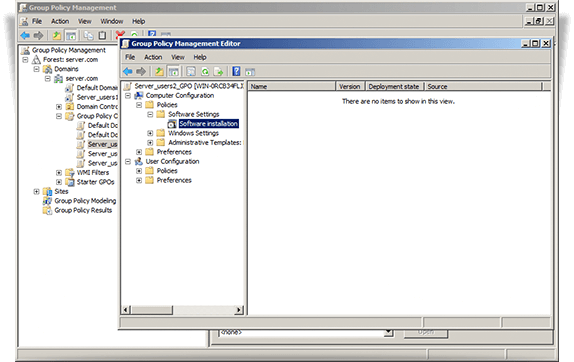The image size is (574, 362).
Task: Click Group Policy Management Editor title bar icon
Action: tap(126, 44)
